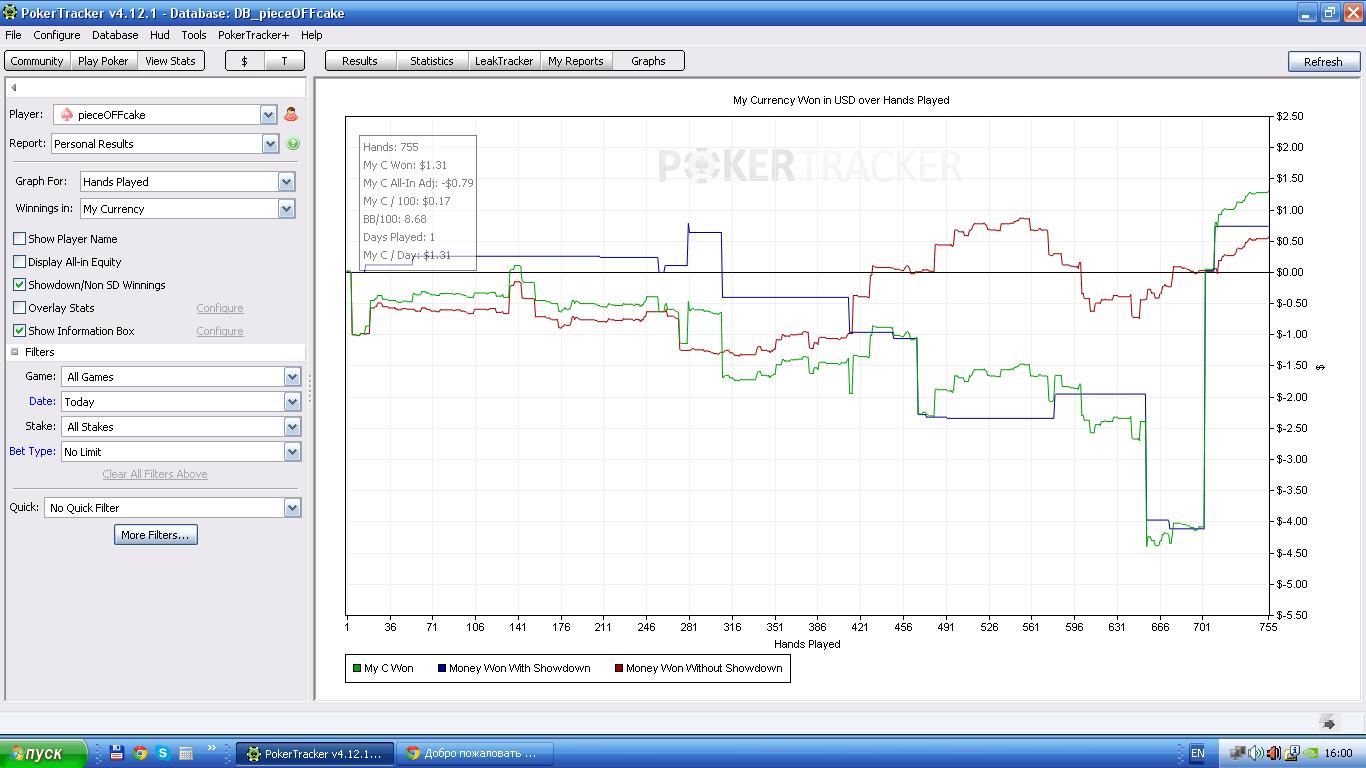Image resolution: width=1366 pixels, height=768 pixels.
Task: Select the $ cash games button
Action: (245, 61)
